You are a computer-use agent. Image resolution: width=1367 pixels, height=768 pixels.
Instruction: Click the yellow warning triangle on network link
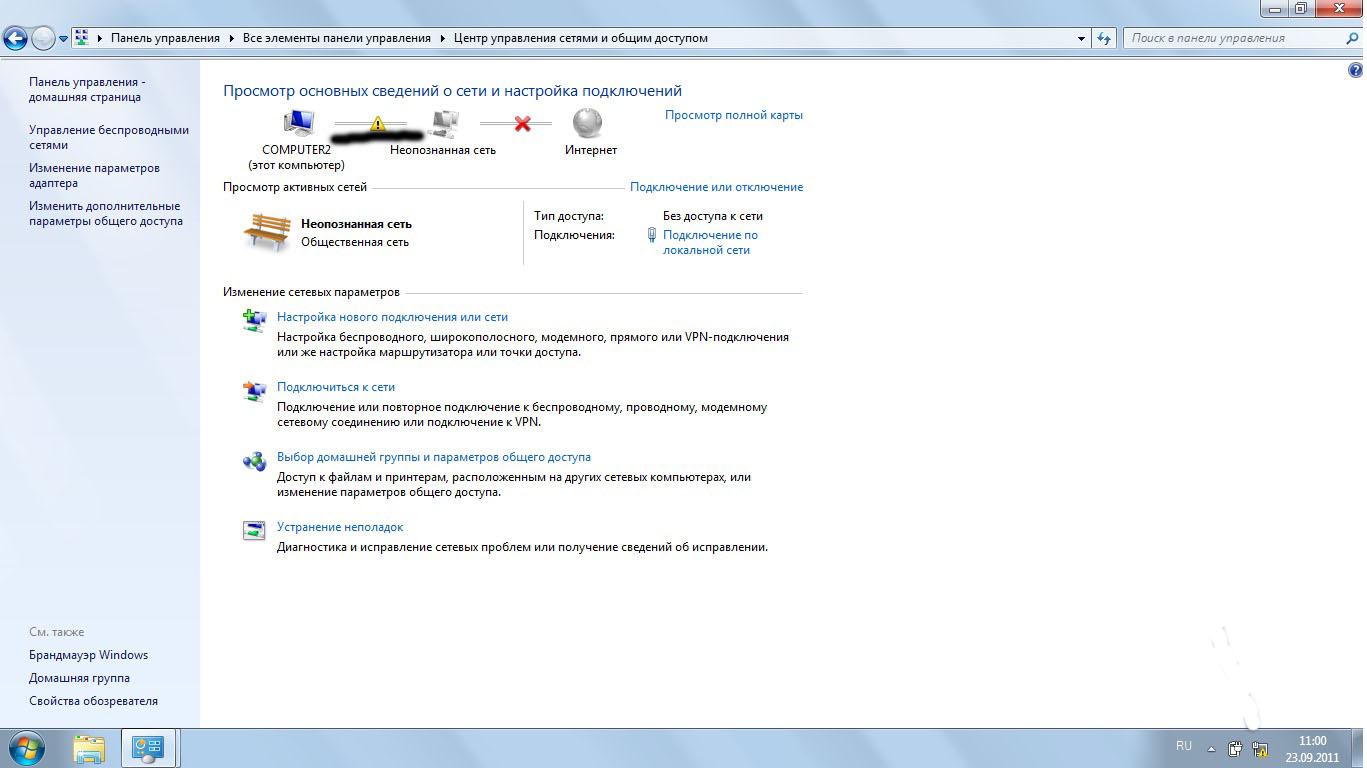pos(377,124)
